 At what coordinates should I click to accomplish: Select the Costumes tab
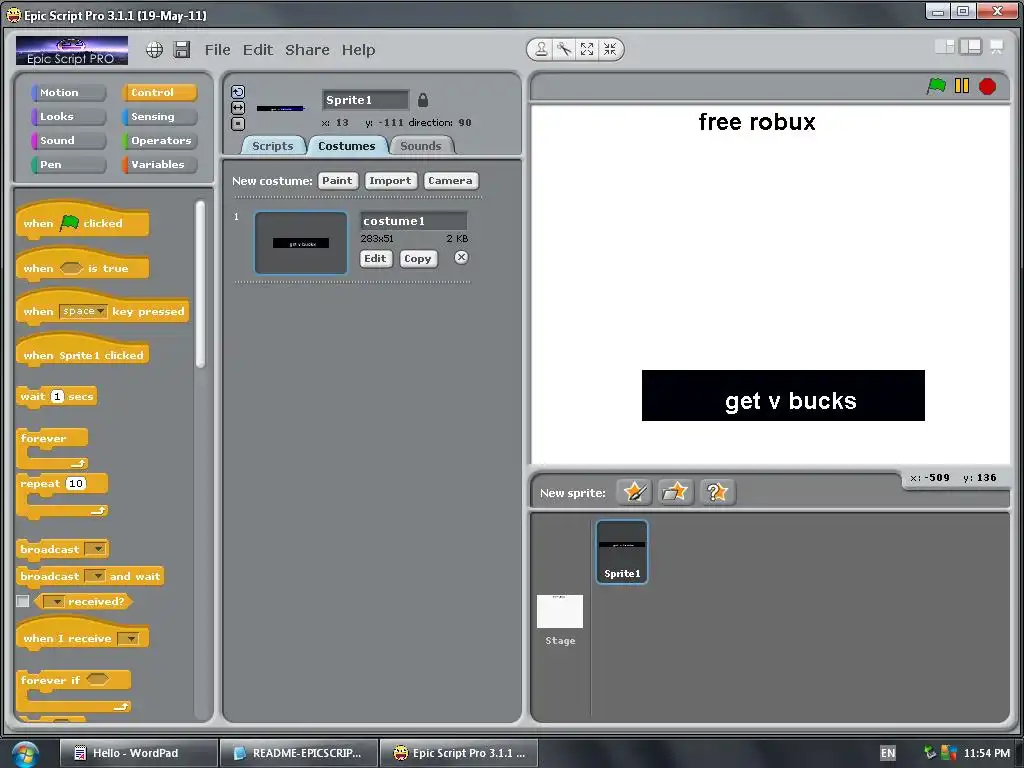coord(347,146)
